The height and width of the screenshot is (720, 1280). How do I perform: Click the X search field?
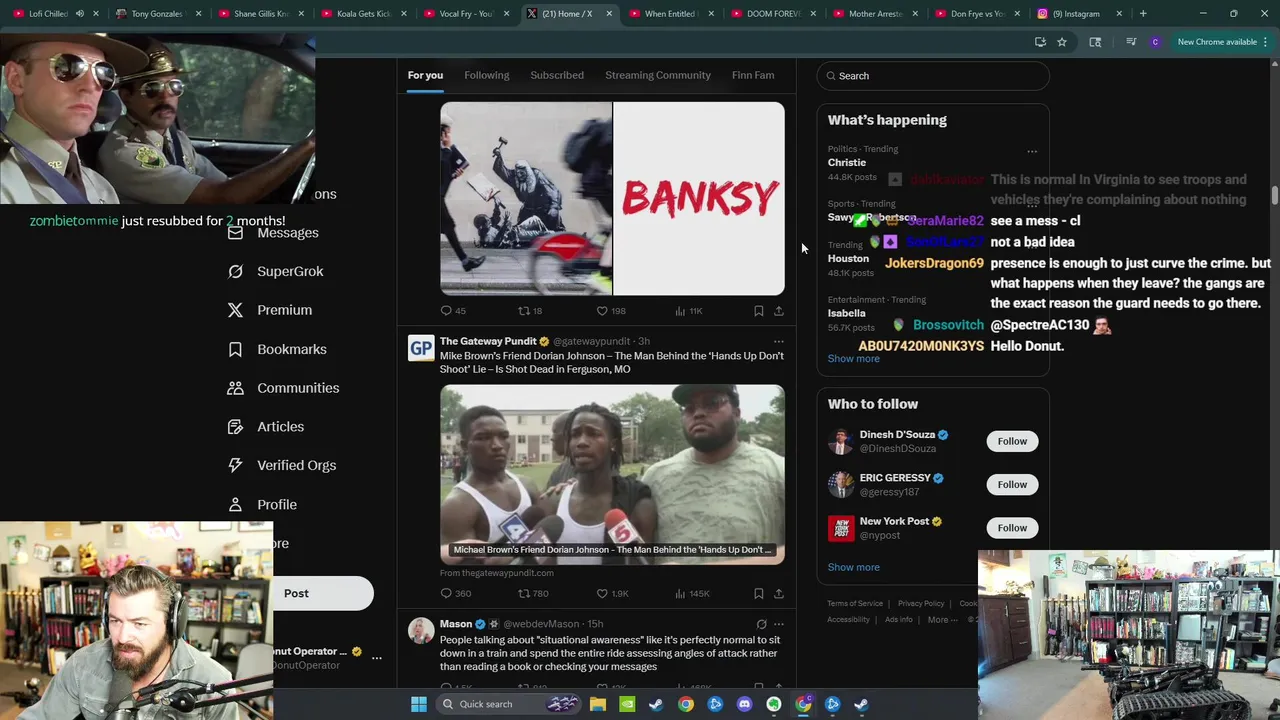(x=933, y=76)
